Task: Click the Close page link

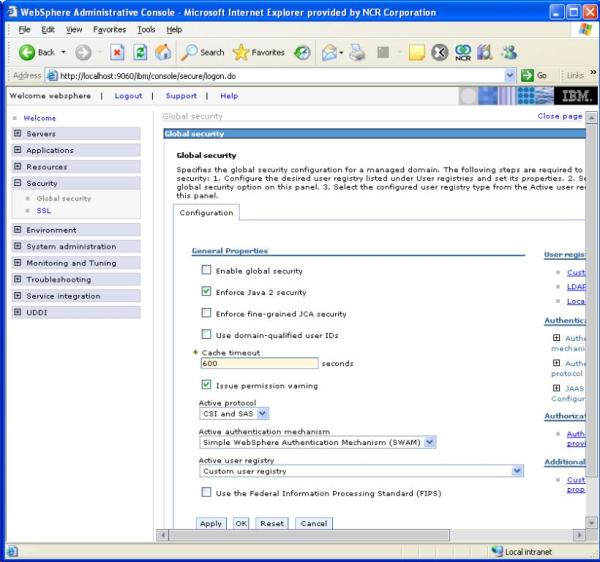Action: (560, 116)
